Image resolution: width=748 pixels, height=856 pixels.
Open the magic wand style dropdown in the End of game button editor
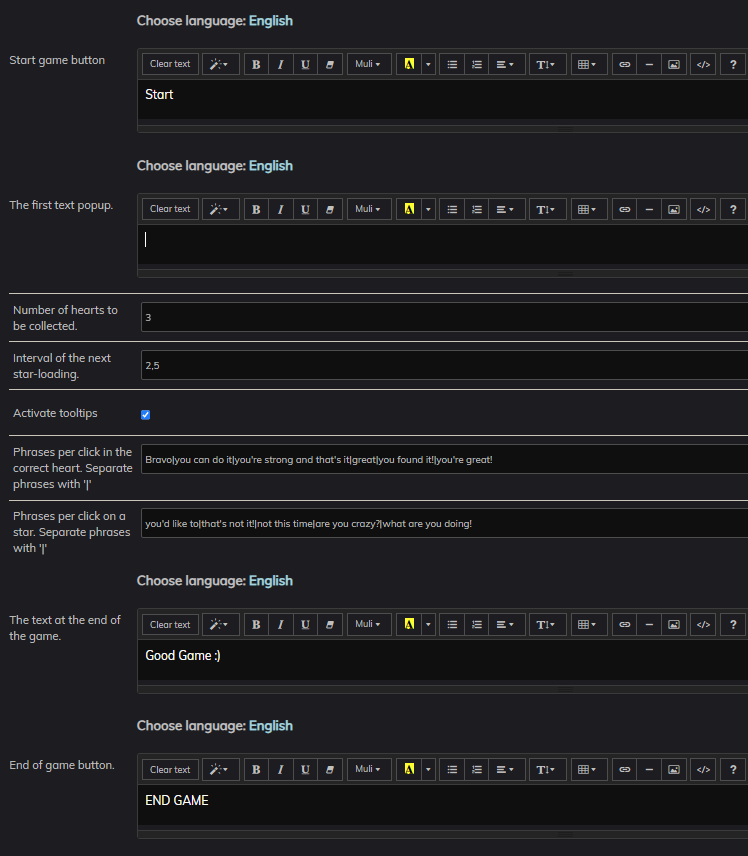click(x=221, y=770)
